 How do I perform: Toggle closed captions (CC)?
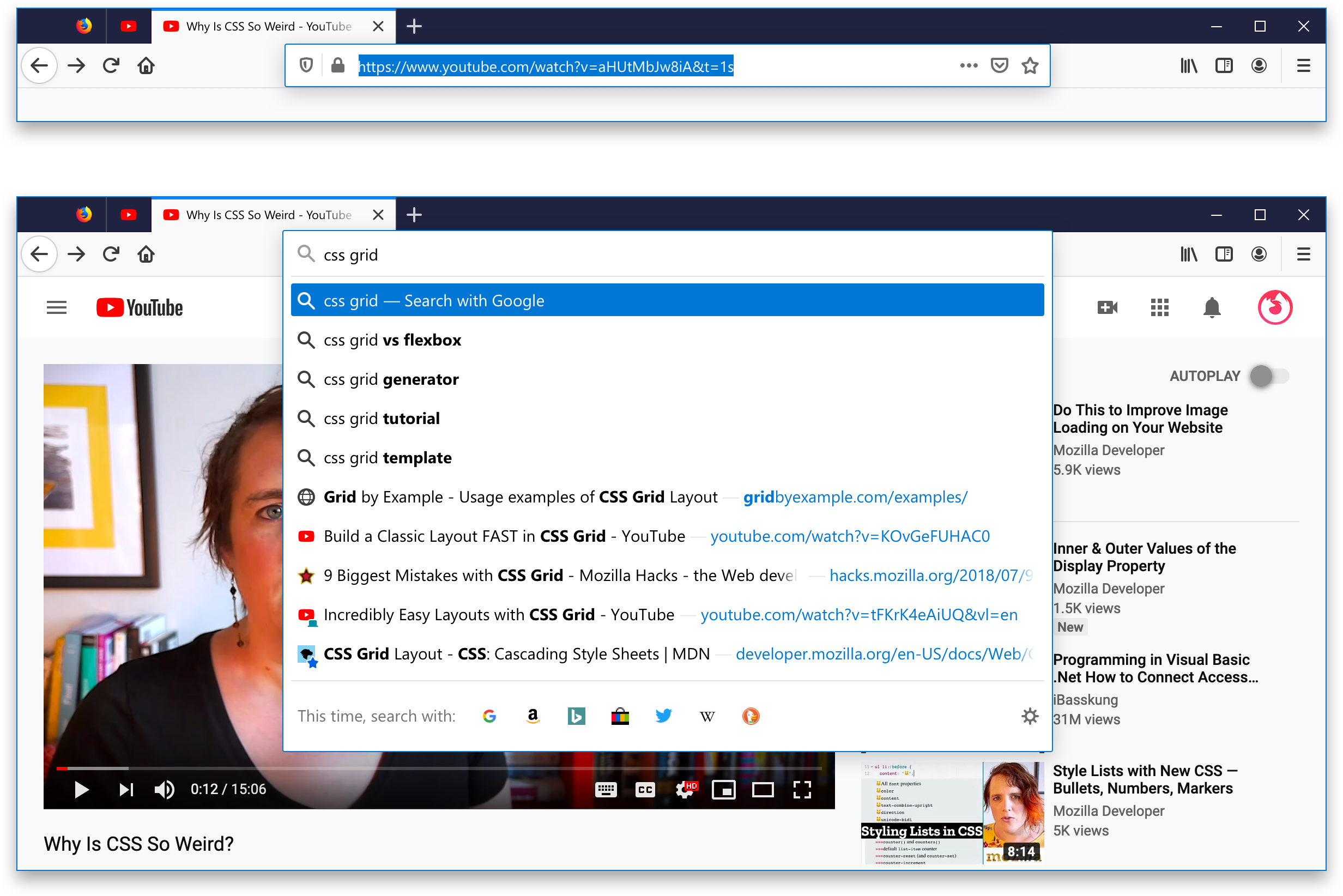click(x=645, y=790)
